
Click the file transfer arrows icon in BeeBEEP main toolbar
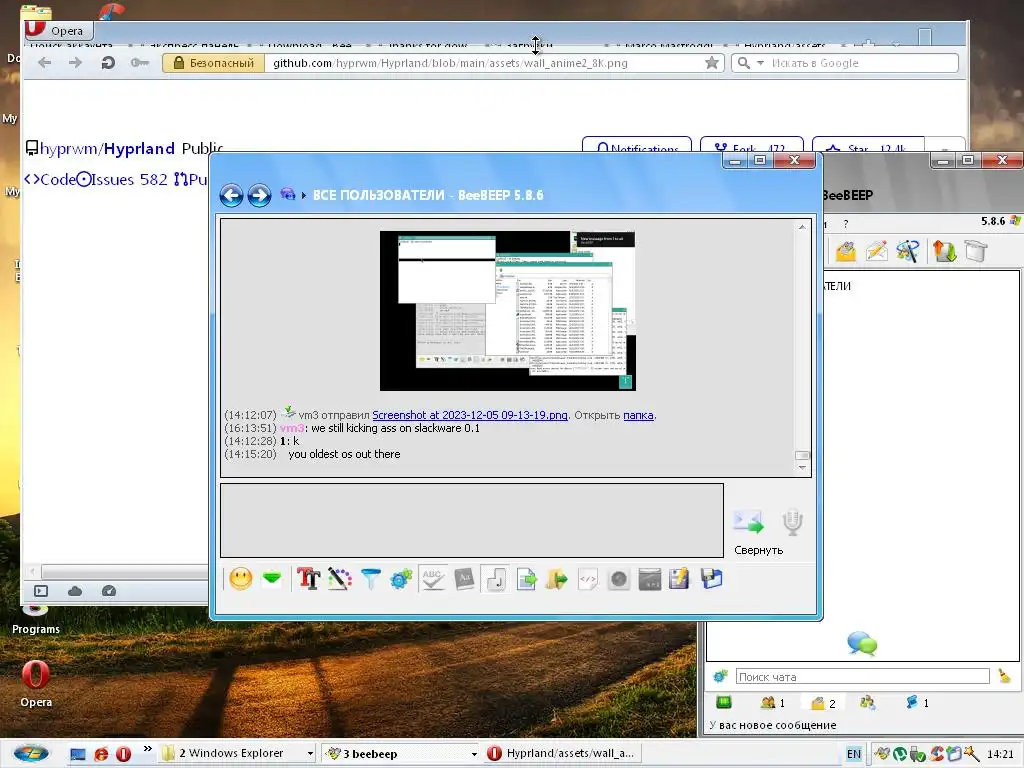tap(944, 251)
